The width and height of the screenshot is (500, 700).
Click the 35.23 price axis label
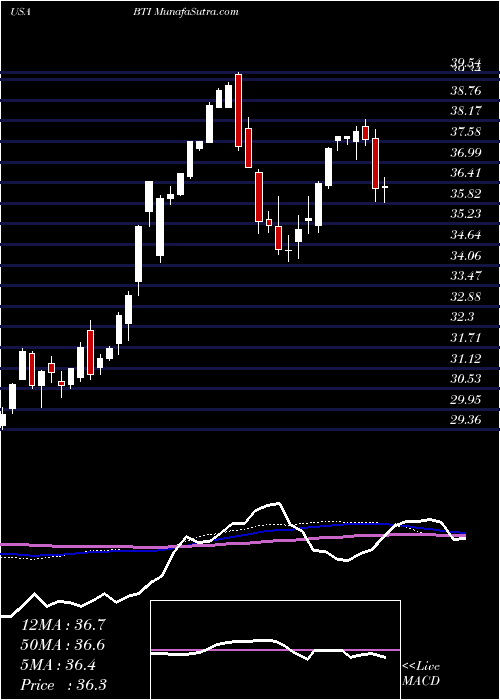click(x=466, y=214)
